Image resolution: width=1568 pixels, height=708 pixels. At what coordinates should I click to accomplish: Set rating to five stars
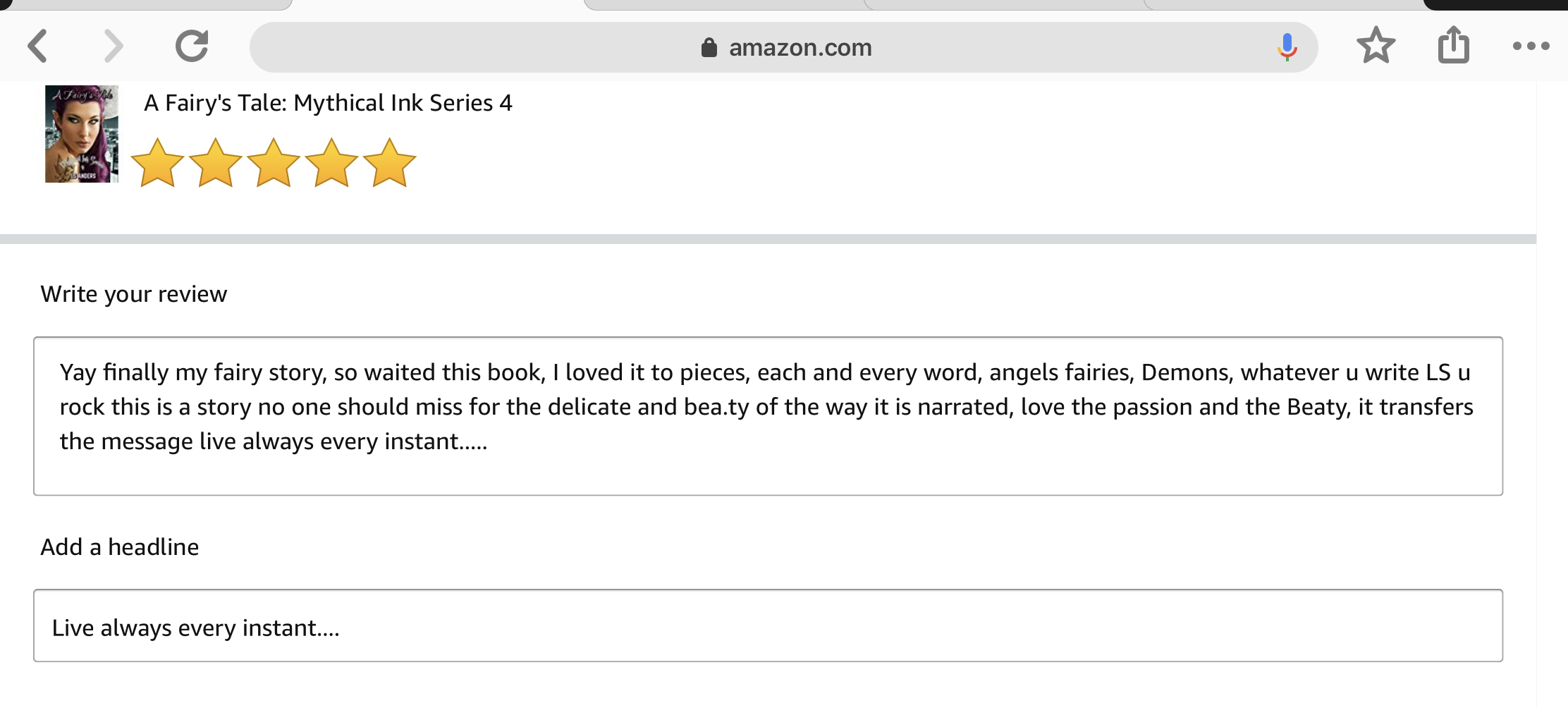389,164
